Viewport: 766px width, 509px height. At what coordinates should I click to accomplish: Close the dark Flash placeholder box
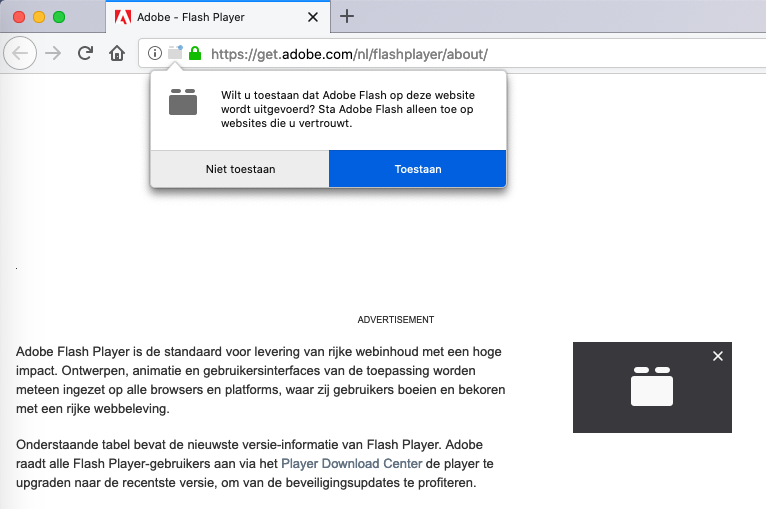point(717,356)
